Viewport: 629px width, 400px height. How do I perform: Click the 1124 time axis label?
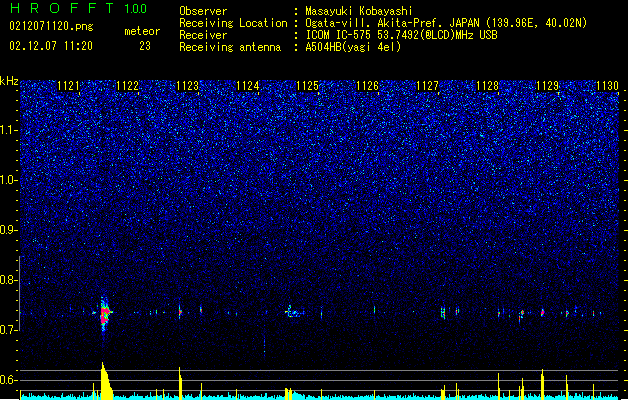248,86
